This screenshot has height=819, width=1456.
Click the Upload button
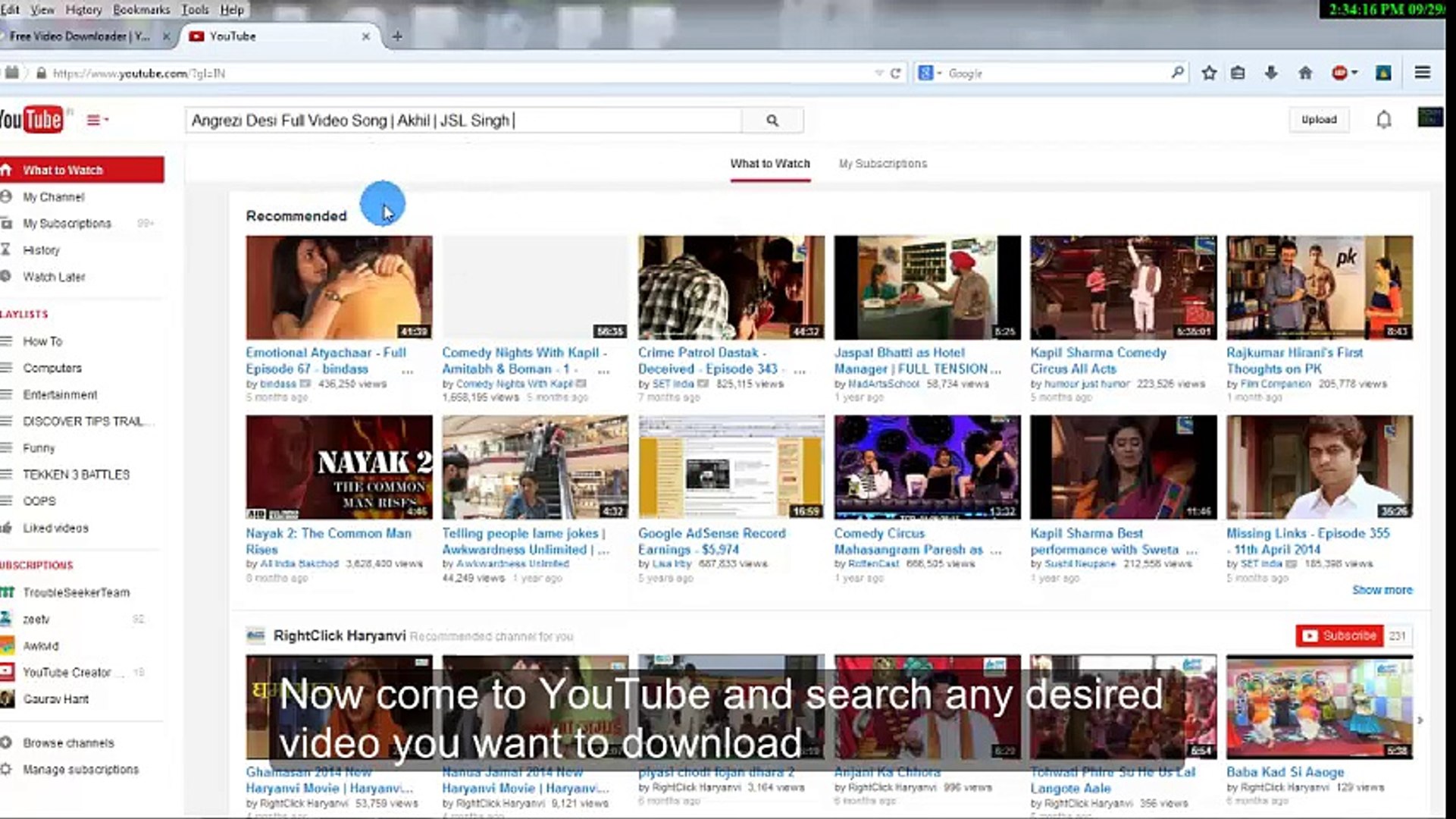[x=1320, y=119]
